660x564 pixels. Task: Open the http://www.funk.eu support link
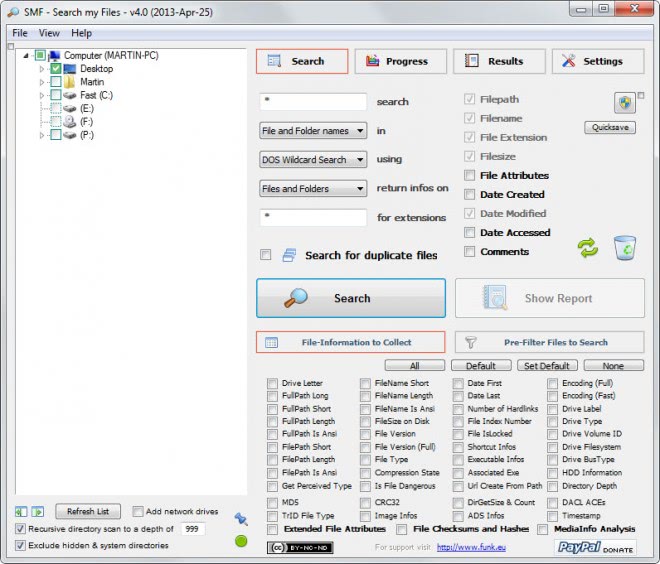click(471, 547)
